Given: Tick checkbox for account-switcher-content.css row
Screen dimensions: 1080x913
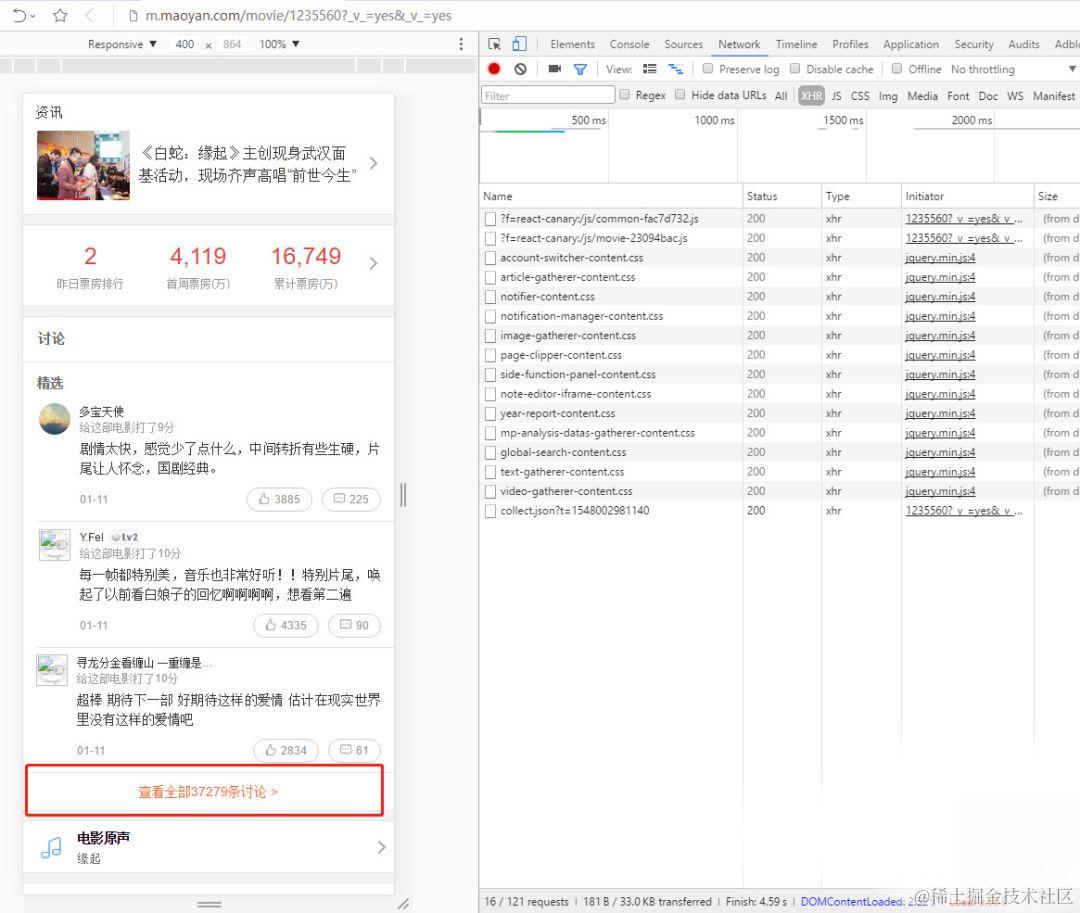Looking at the screenshot, I should (x=490, y=258).
